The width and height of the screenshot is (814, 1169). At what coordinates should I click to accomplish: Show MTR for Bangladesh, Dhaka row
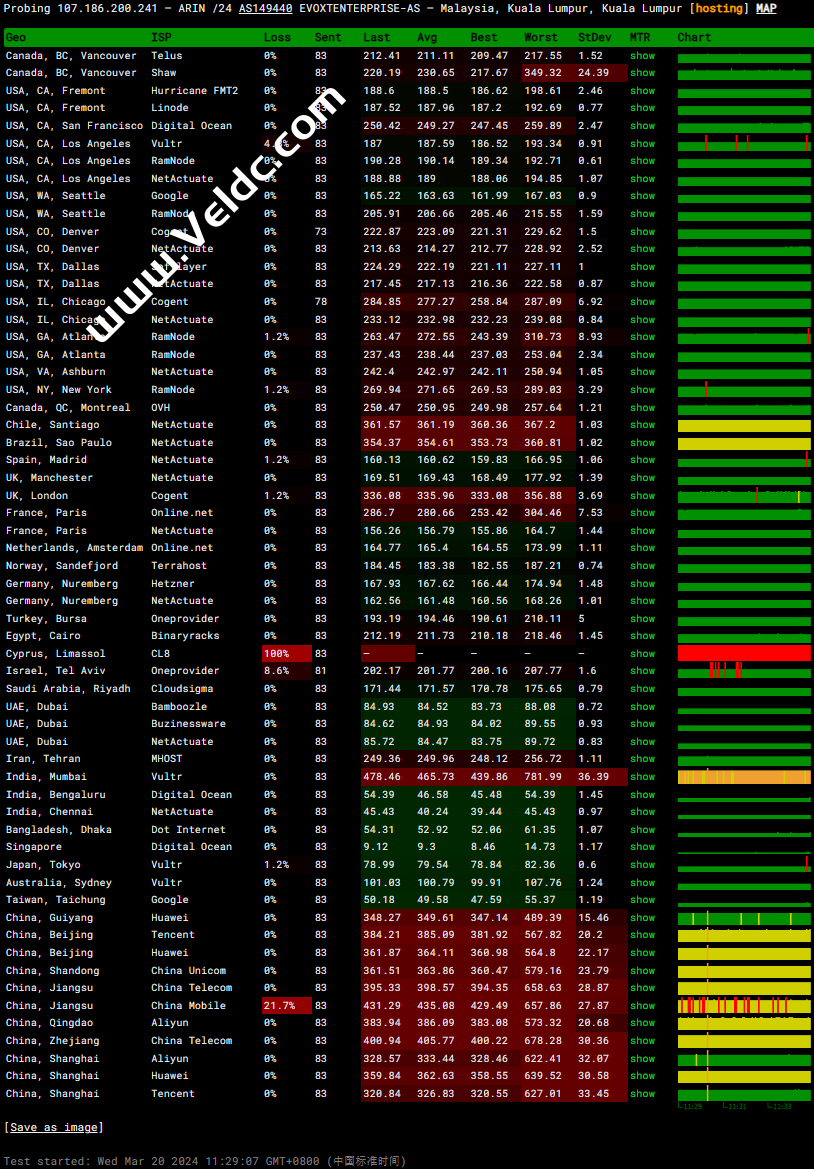pos(643,829)
